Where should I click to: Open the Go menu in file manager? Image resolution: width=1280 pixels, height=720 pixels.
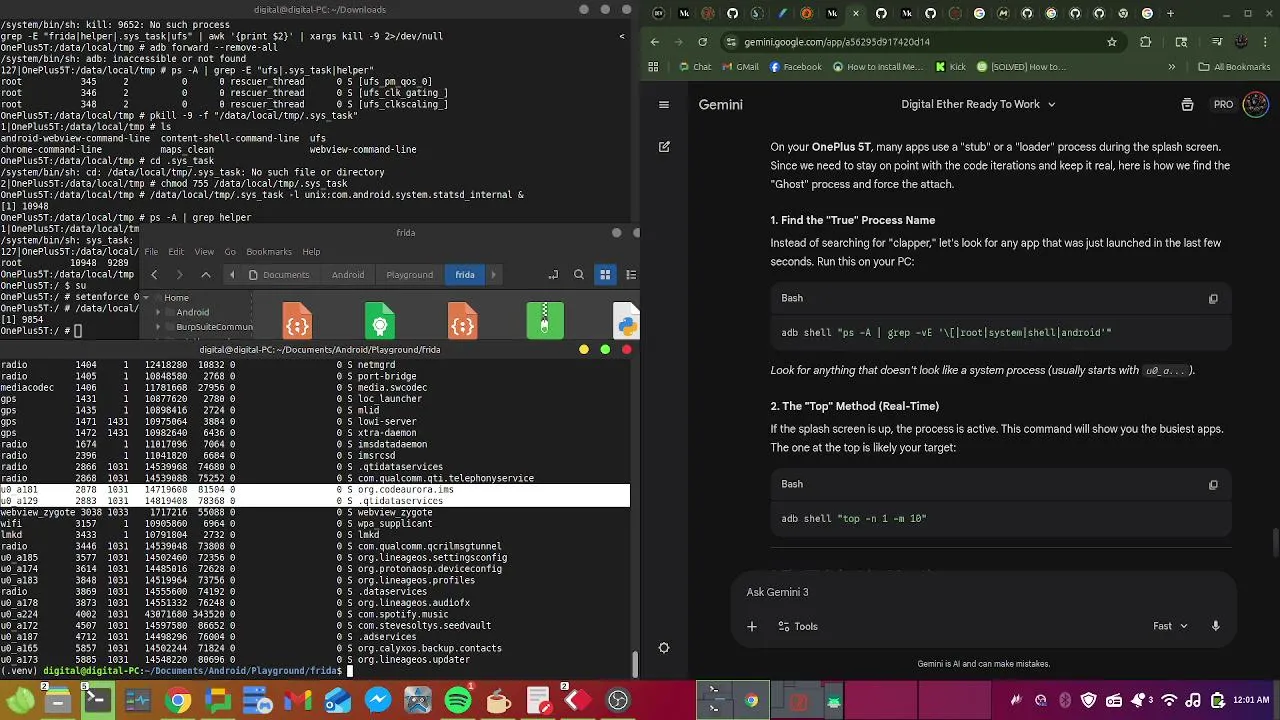click(230, 252)
